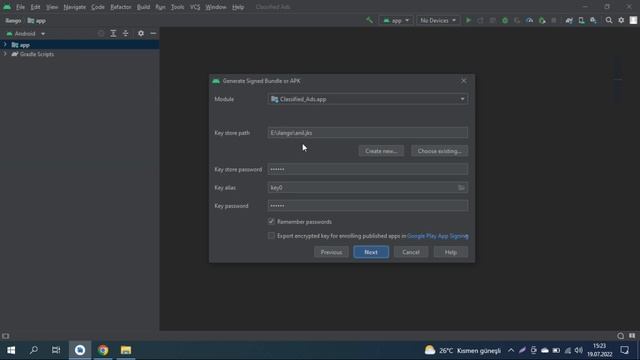Viewport: 640px width, 360px height.
Task: Click the Sync Project with Gradle icon
Action: click(x=569, y=20)
